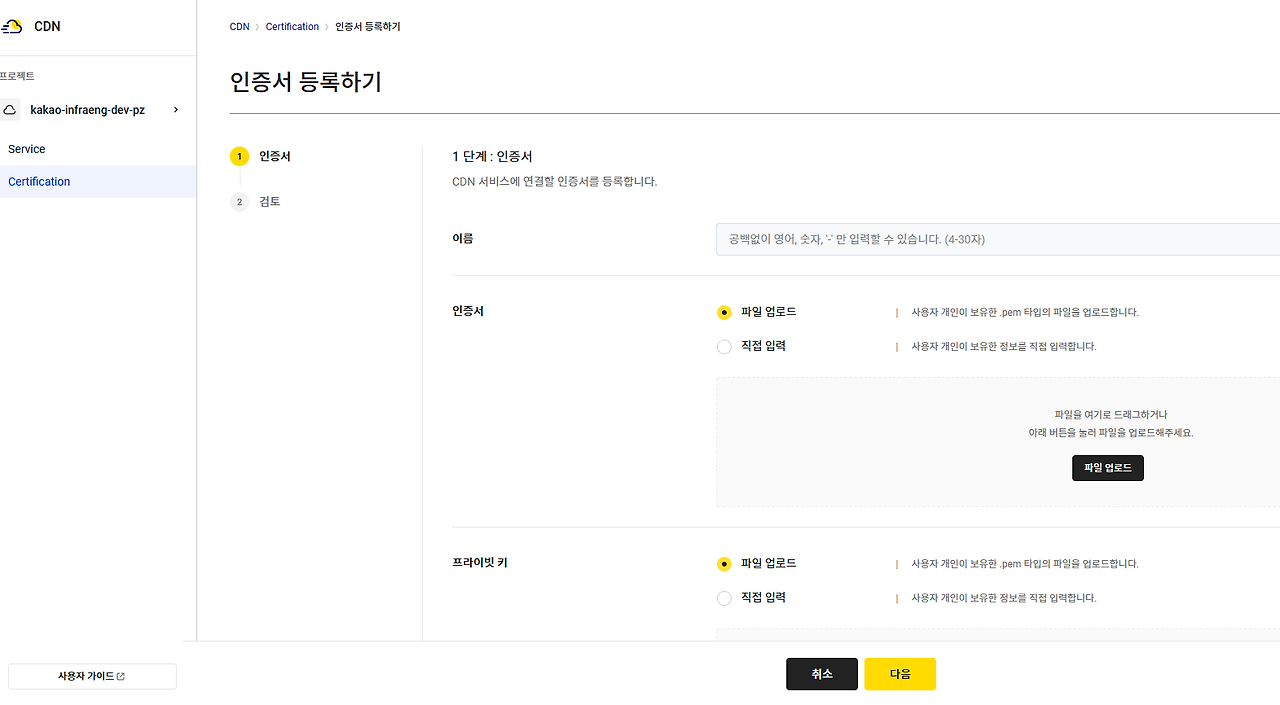Click the breadcrumb separator chevron after CDN
Screen dimensions: 1280x705
tap(257, 26)
